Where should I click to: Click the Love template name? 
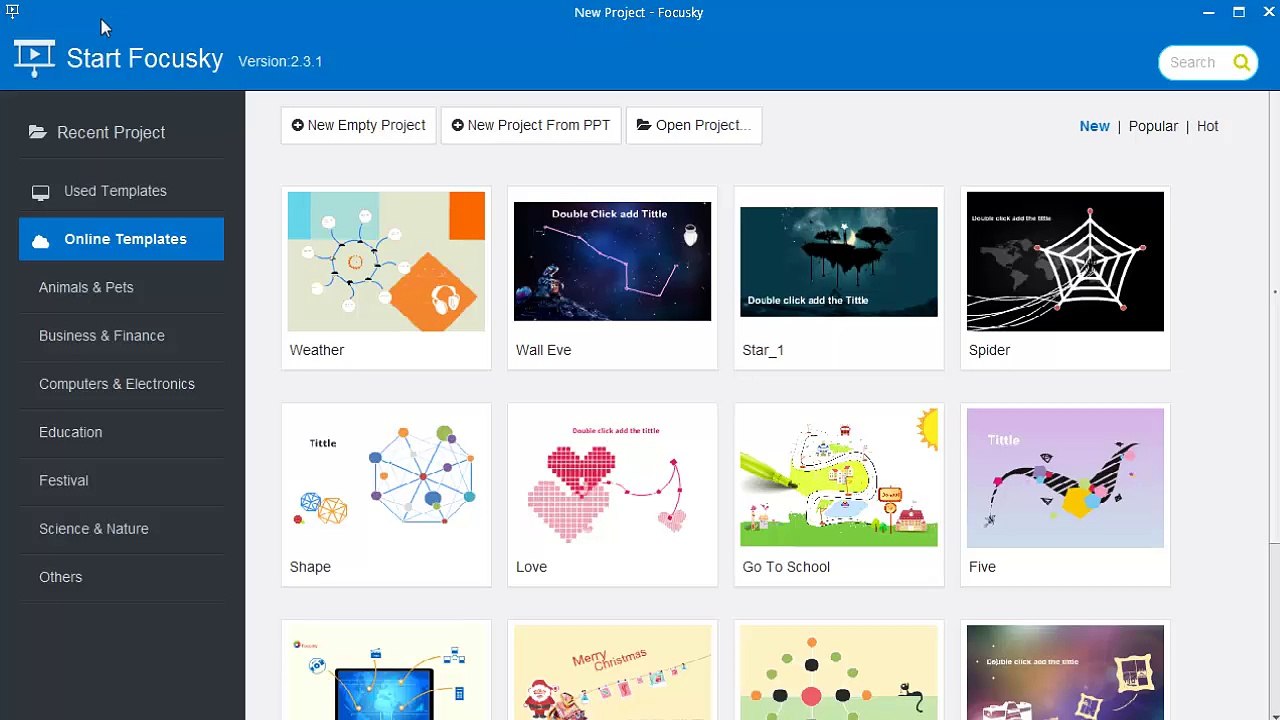(531, 567)
